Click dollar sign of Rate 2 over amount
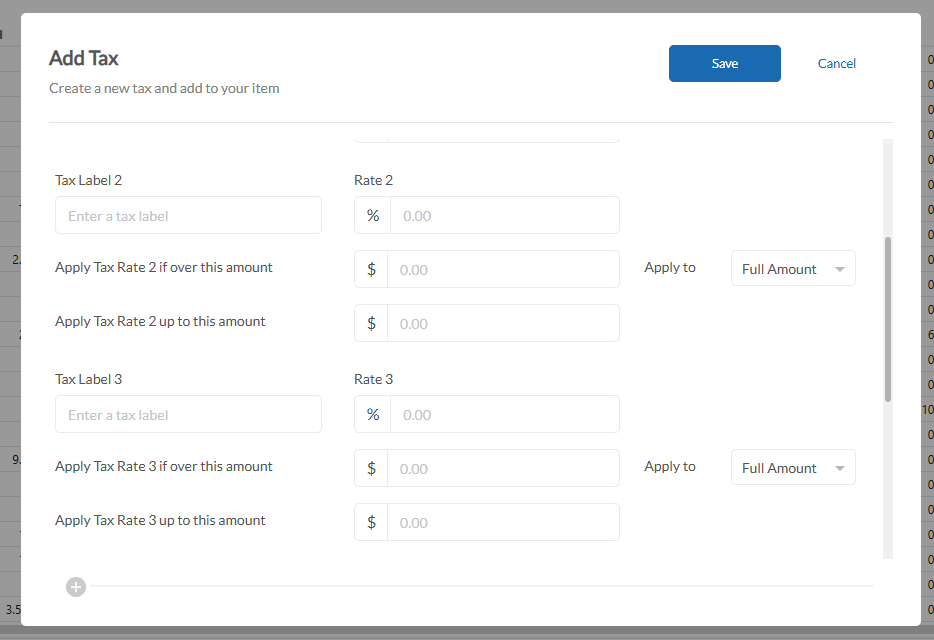The width and height of the screenshot is (934, 640). coord(371,269)
